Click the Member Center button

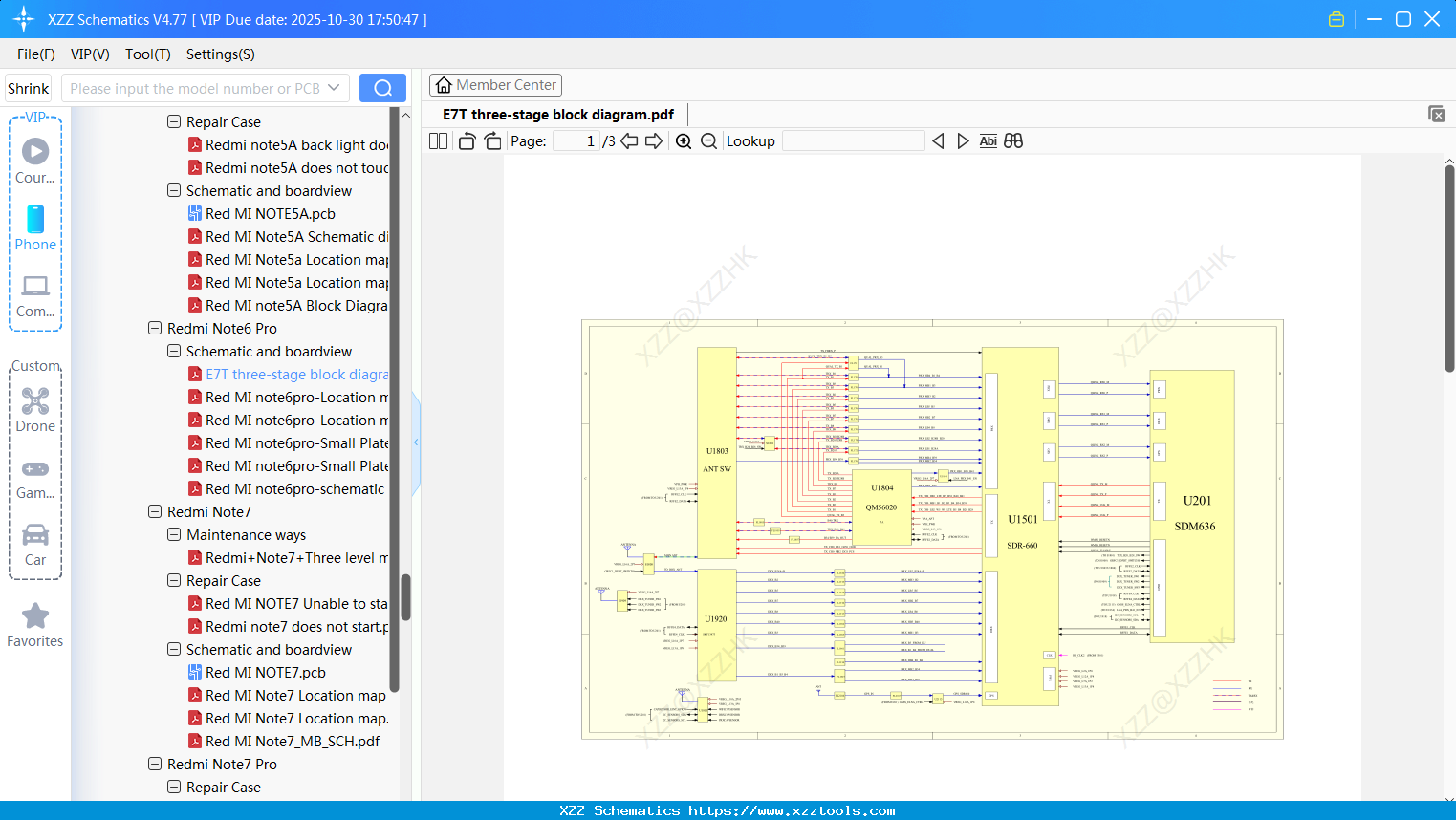coord(495,84)
